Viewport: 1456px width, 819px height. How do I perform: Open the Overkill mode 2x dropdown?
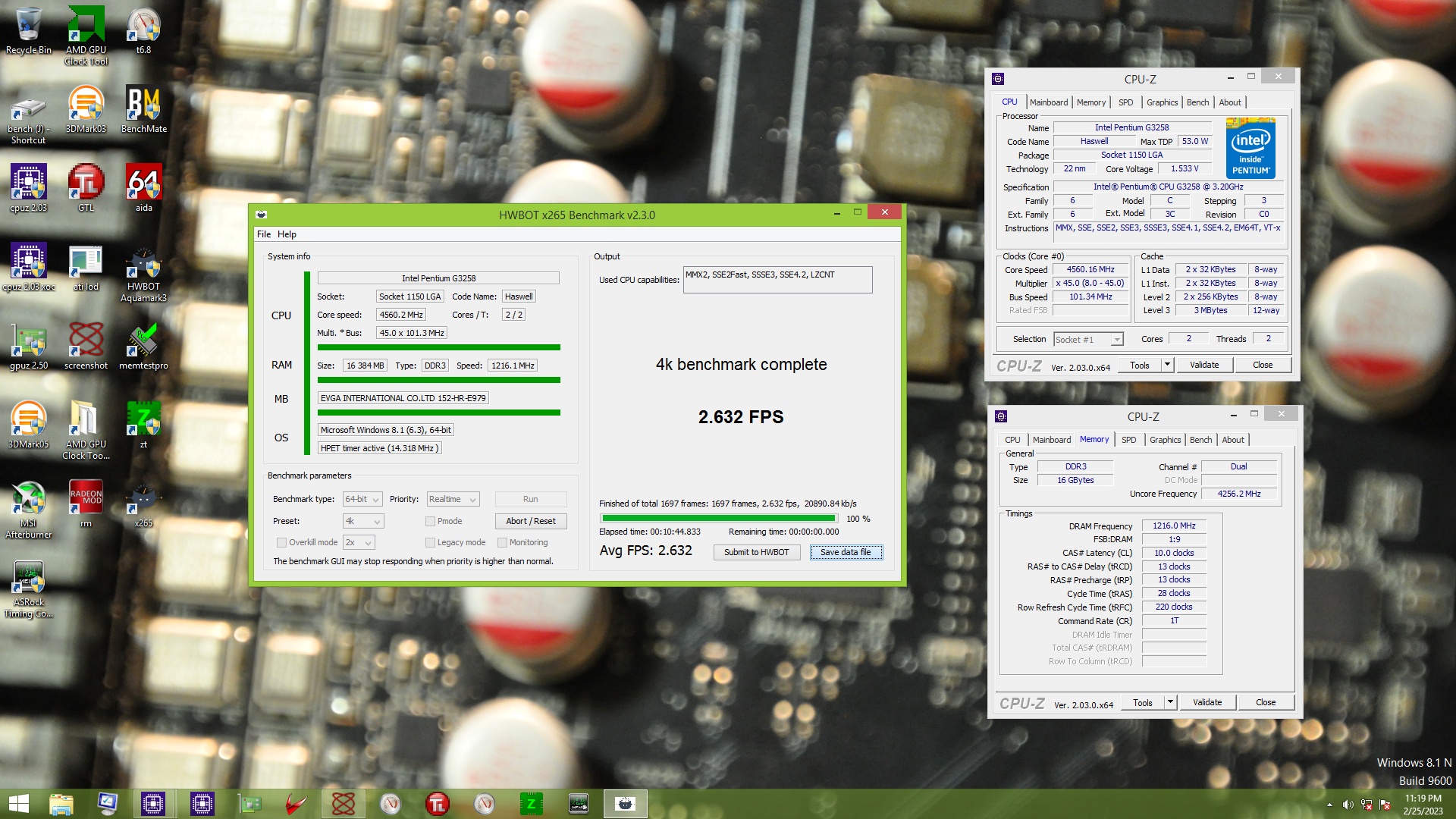359,542
